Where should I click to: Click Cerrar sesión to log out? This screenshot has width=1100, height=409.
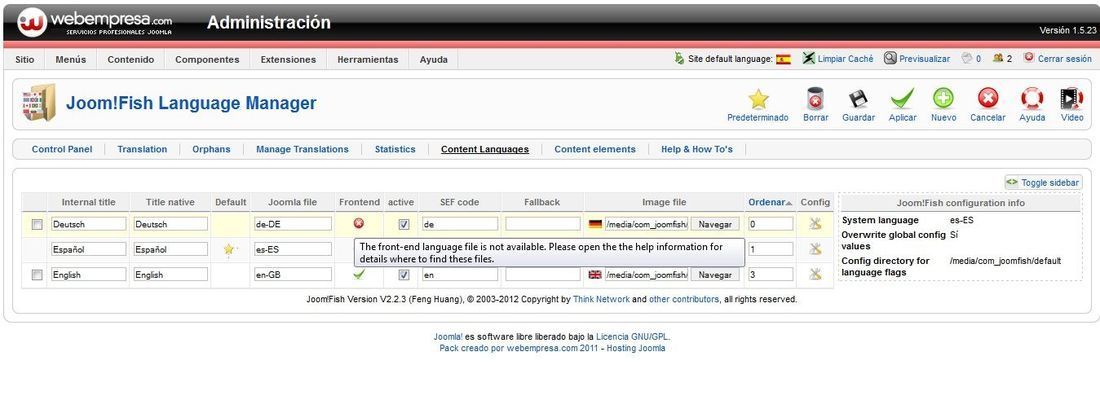point(1064,60)
